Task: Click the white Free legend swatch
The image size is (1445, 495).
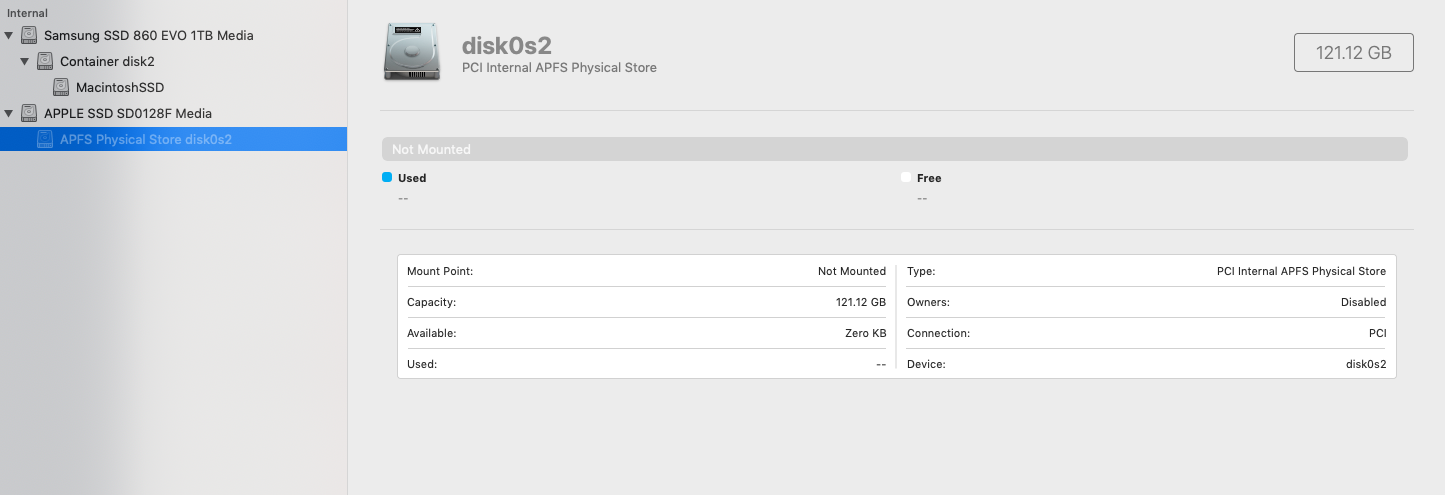Action: (906, 177)
